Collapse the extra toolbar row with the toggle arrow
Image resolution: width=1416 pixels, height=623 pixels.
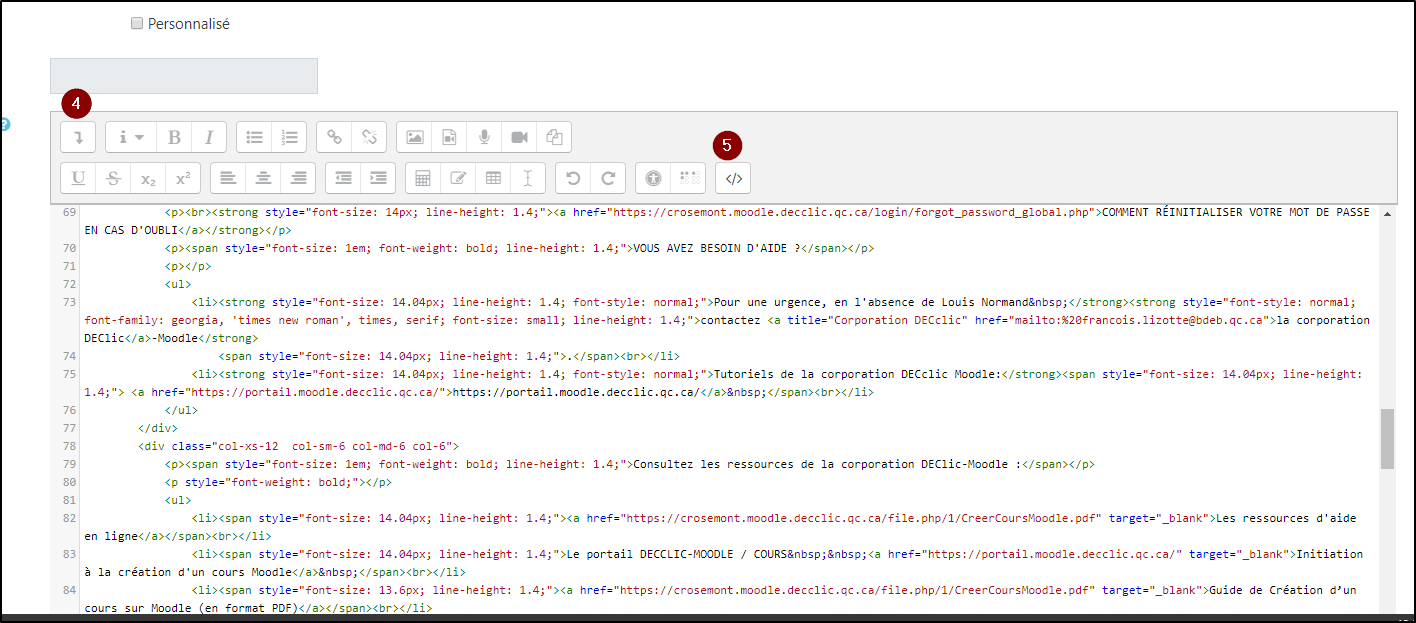click(x=78, y=137)
